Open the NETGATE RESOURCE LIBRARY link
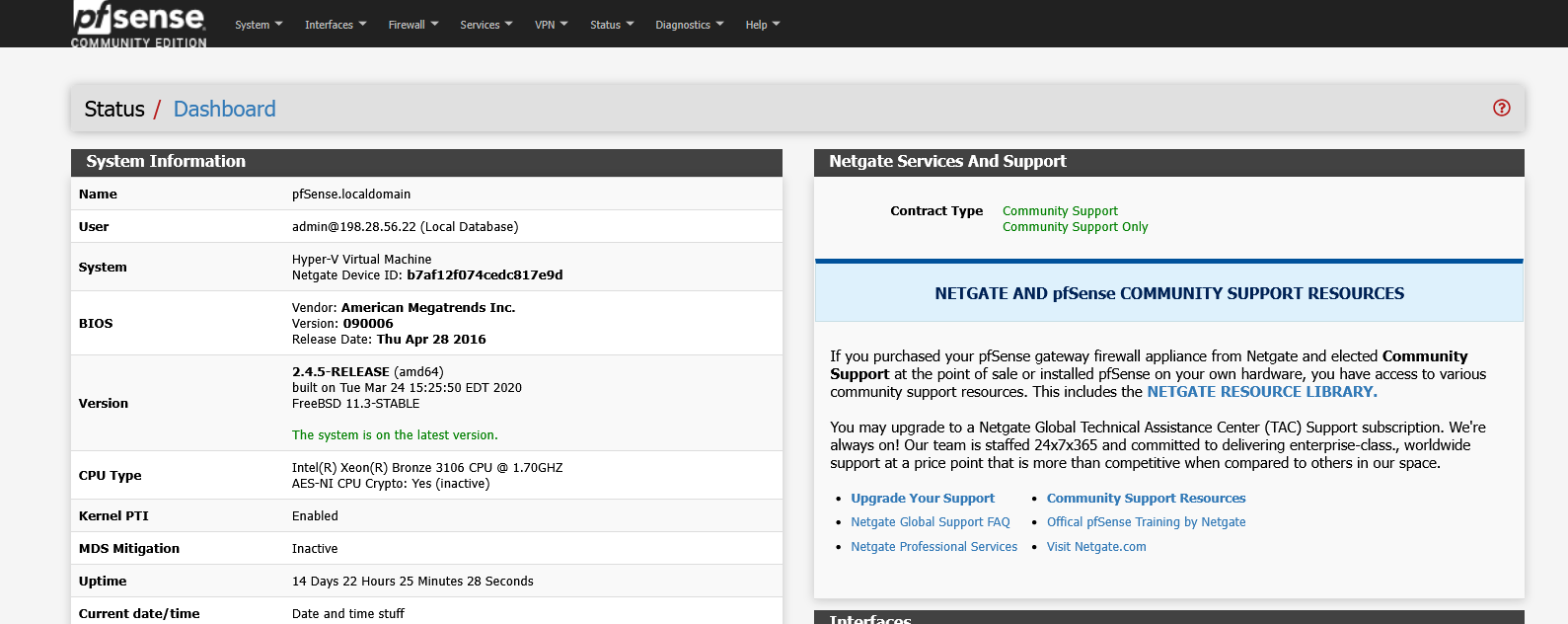This screenshot has height=624, width=1568. tap(1261, 392)
